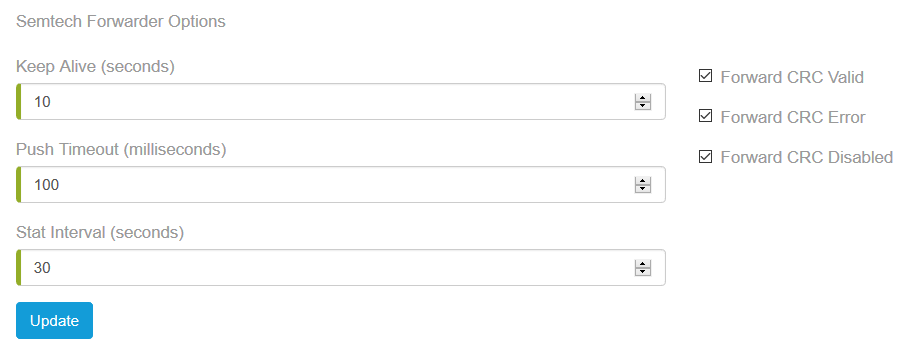Click the Keep Alive (seconds) label
Image resolution: width=920 pixels, height=360 pixels.
[x=95, y=67]
